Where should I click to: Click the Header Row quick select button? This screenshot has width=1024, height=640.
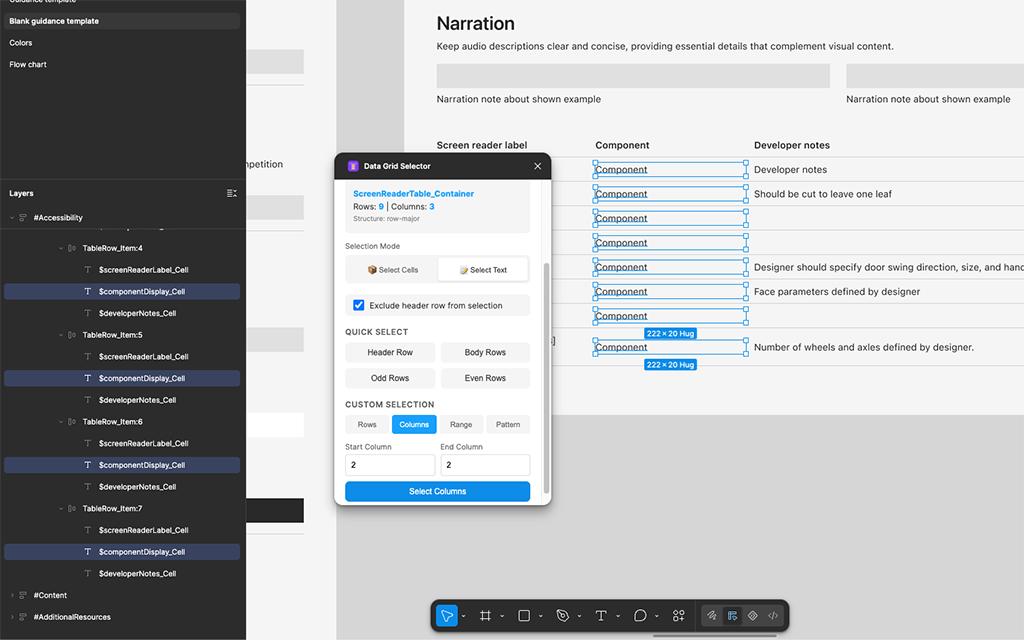(x=390, y=353)
